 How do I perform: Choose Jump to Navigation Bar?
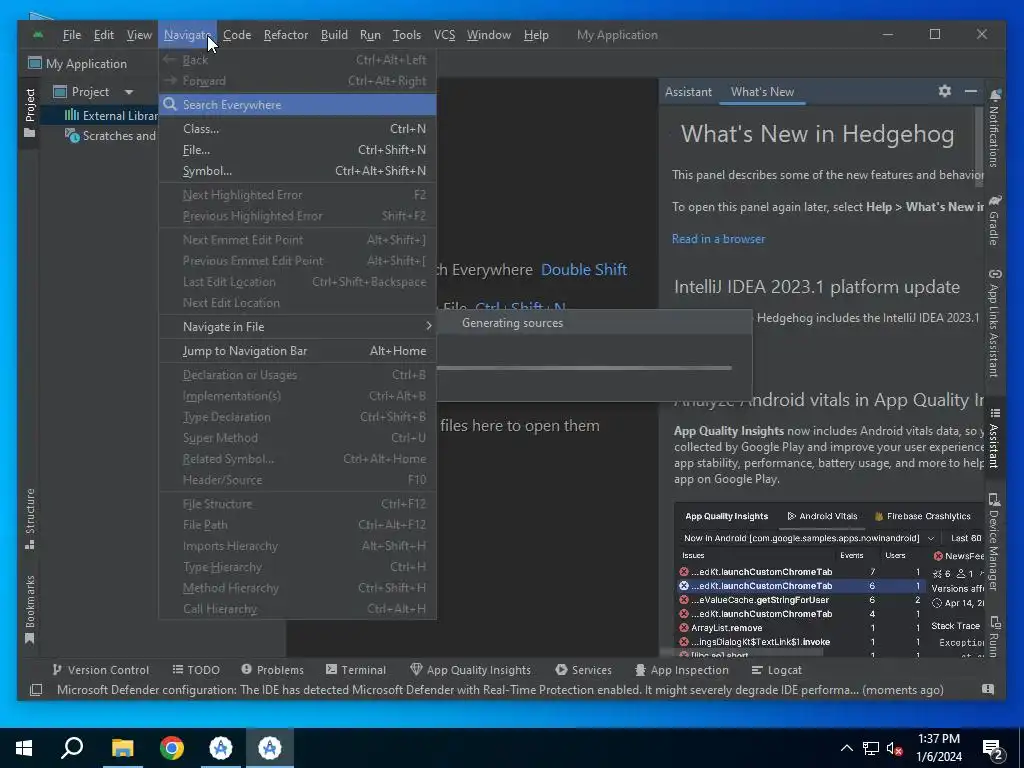[x=297, y=351]
